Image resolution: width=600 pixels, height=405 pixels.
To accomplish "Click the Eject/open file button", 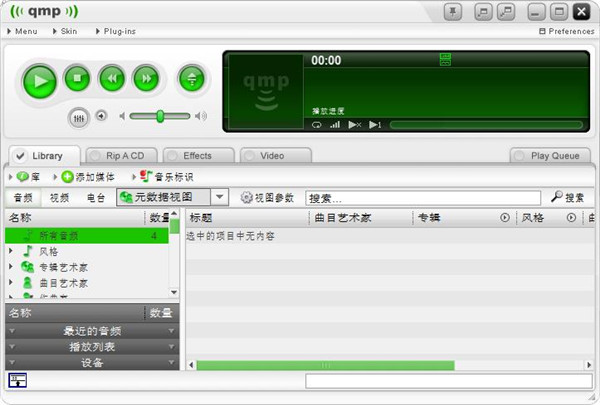I will (x=192, y=78).
